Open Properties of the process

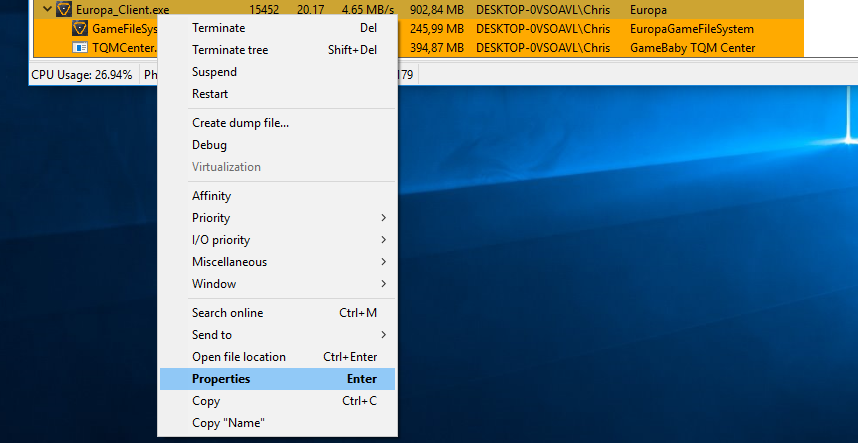277,379
